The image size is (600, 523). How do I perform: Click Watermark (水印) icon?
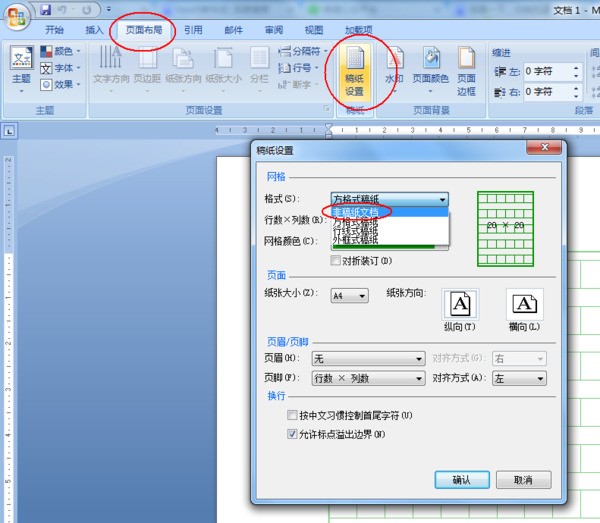point(394,69)
